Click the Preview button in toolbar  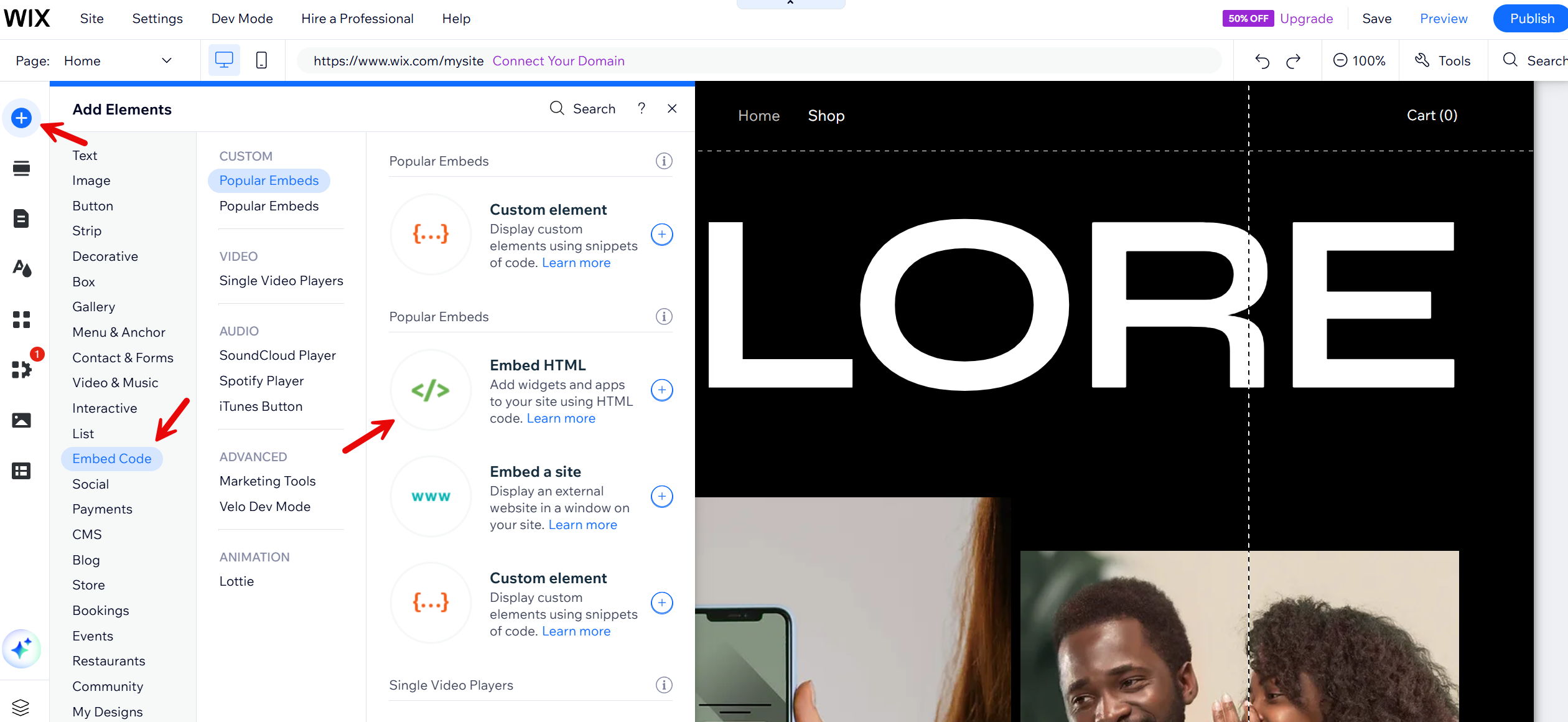(x=1444, y=17)
